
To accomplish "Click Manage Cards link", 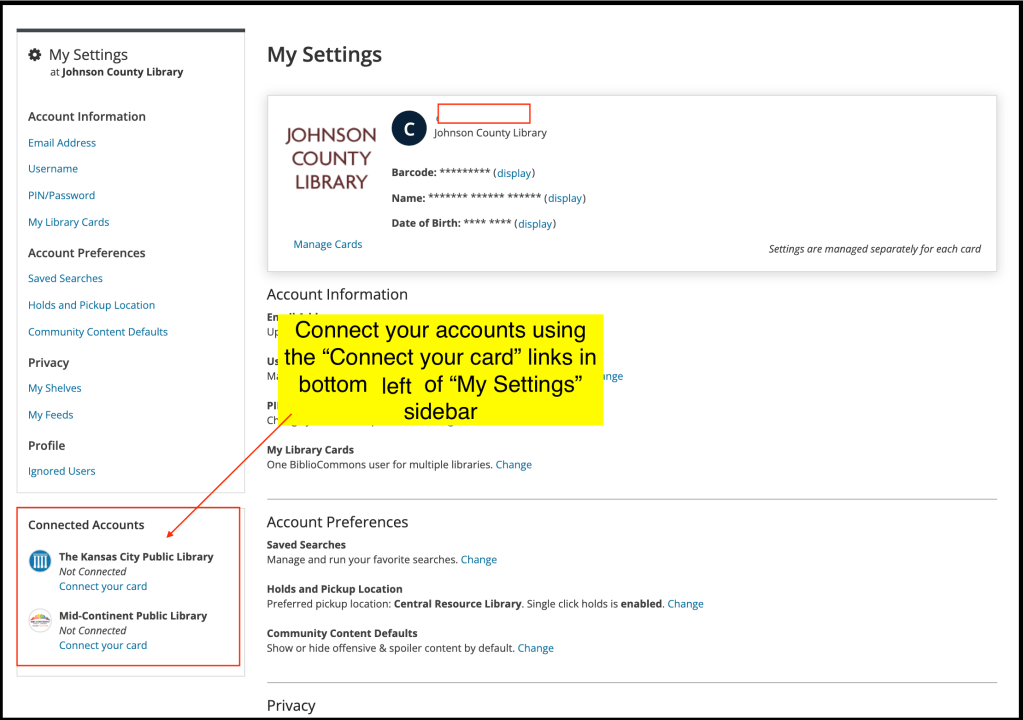I will tap(328, 244).
